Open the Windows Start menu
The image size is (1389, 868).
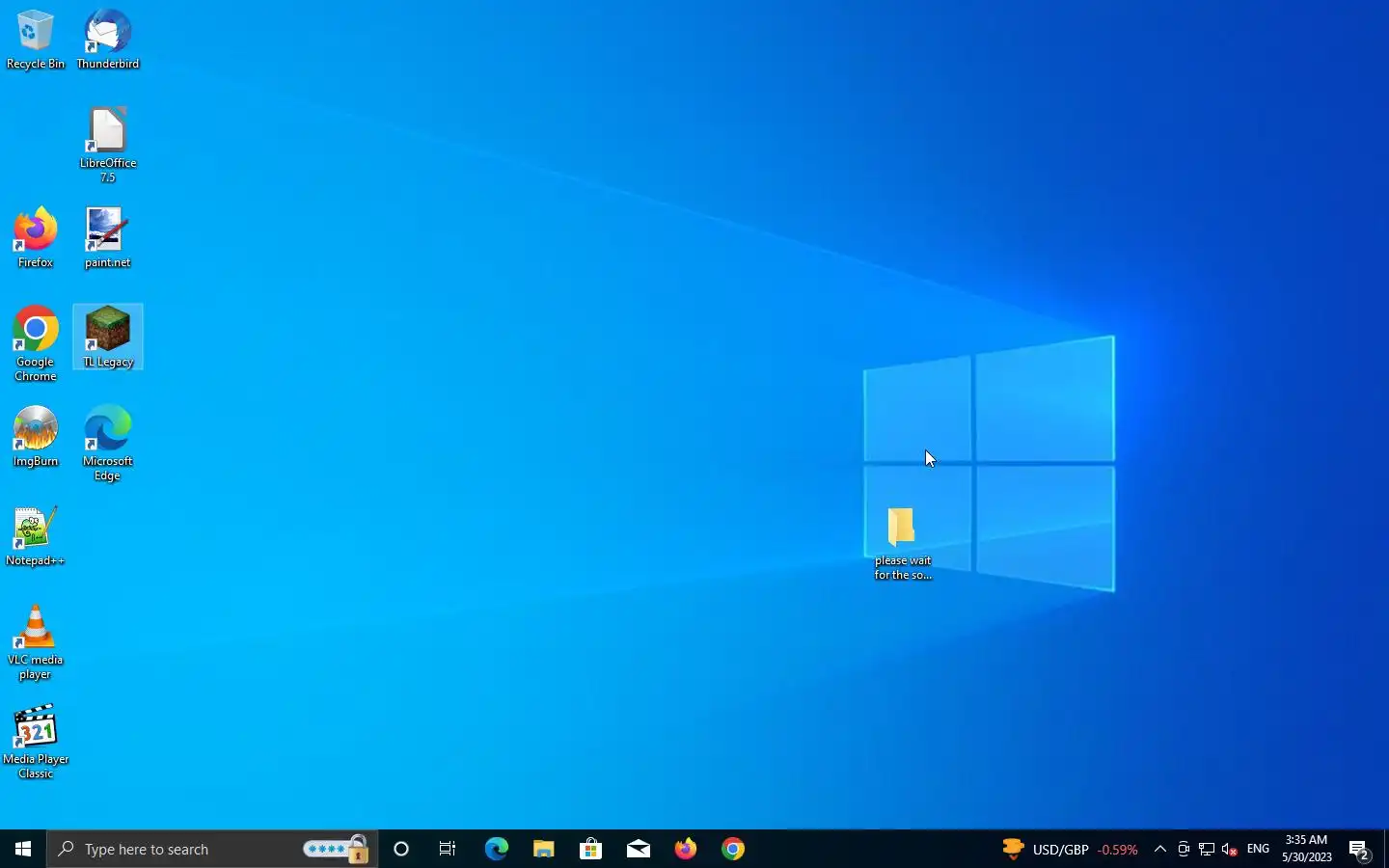click(x=23, y=849)
